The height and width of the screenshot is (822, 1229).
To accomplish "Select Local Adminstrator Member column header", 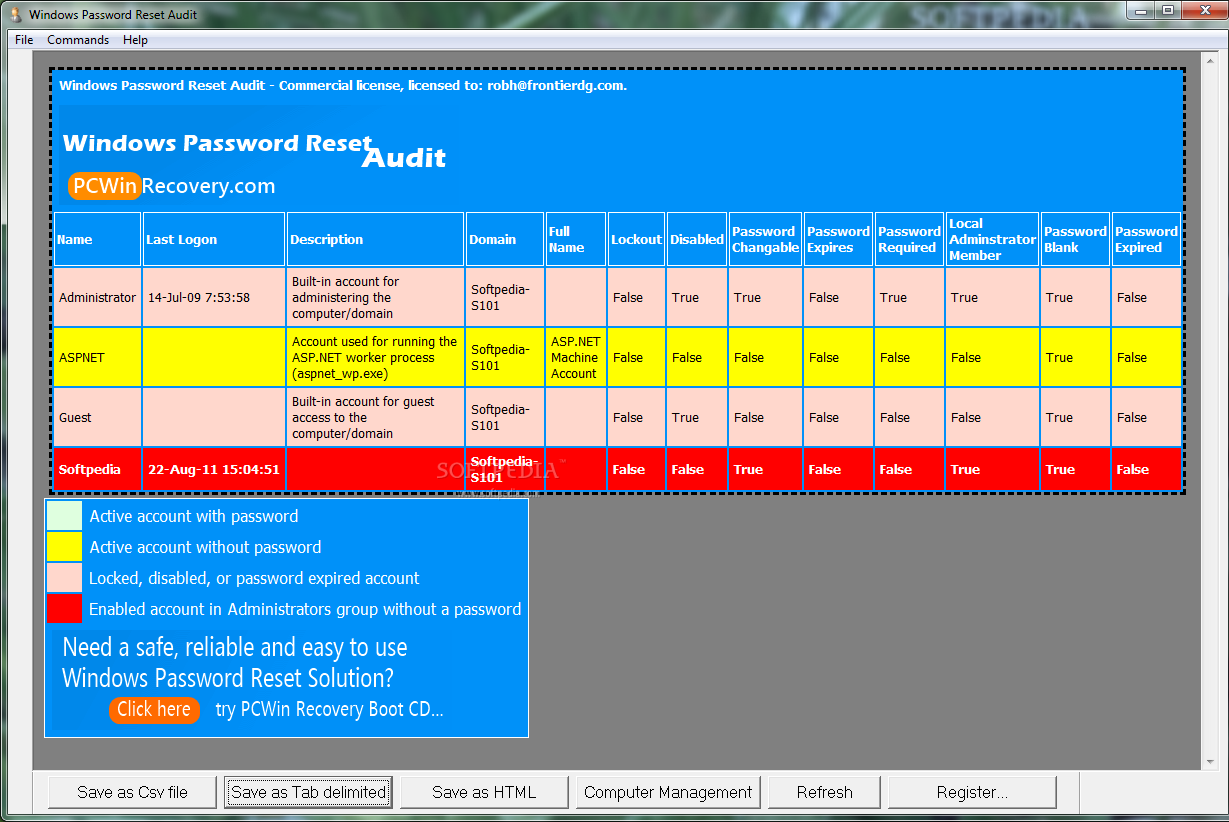I will [x=993, y=239].
